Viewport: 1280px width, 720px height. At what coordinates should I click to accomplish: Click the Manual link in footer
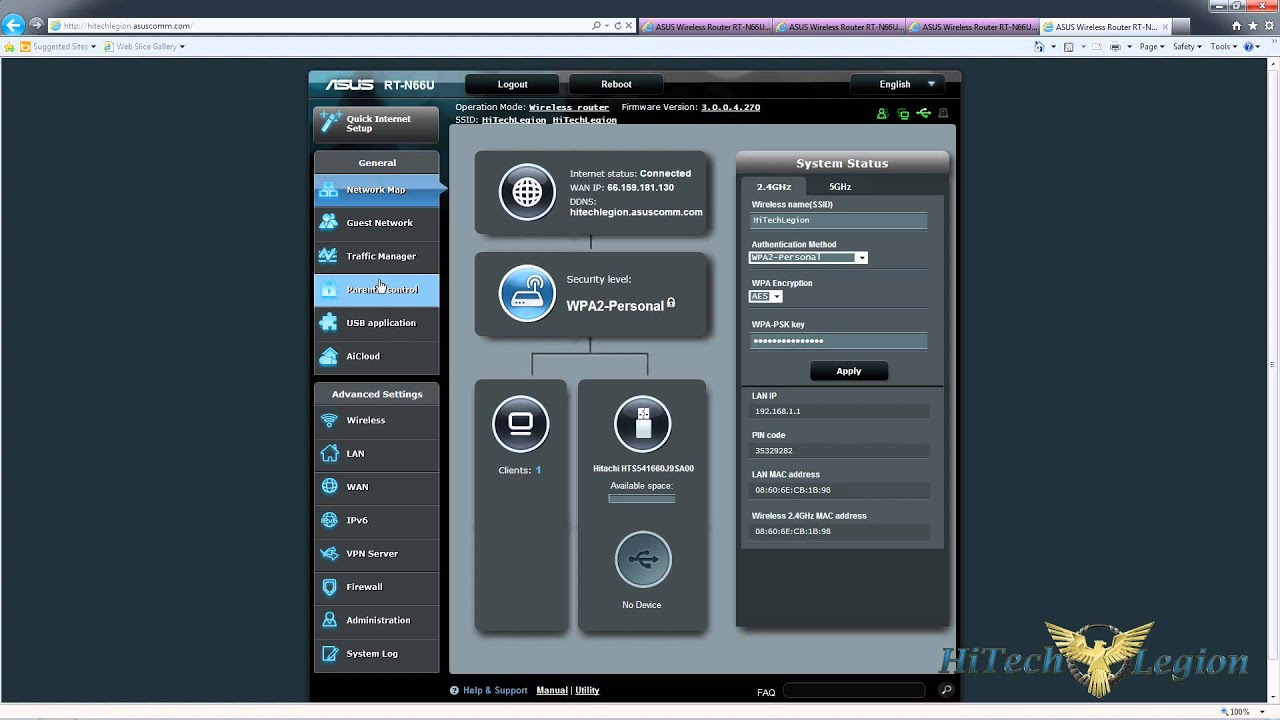click(x=552, y=691)
